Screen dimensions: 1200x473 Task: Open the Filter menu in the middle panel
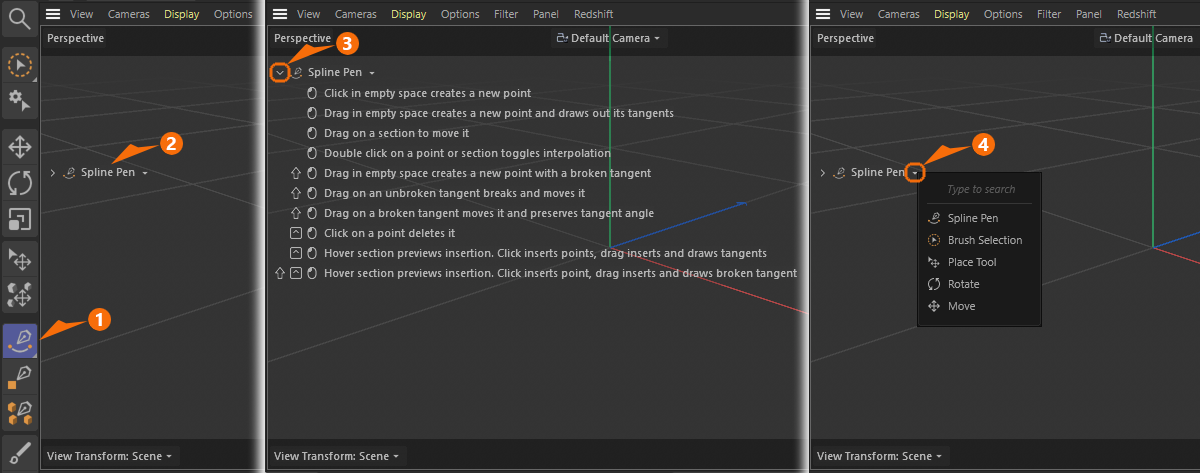point(506,14)
